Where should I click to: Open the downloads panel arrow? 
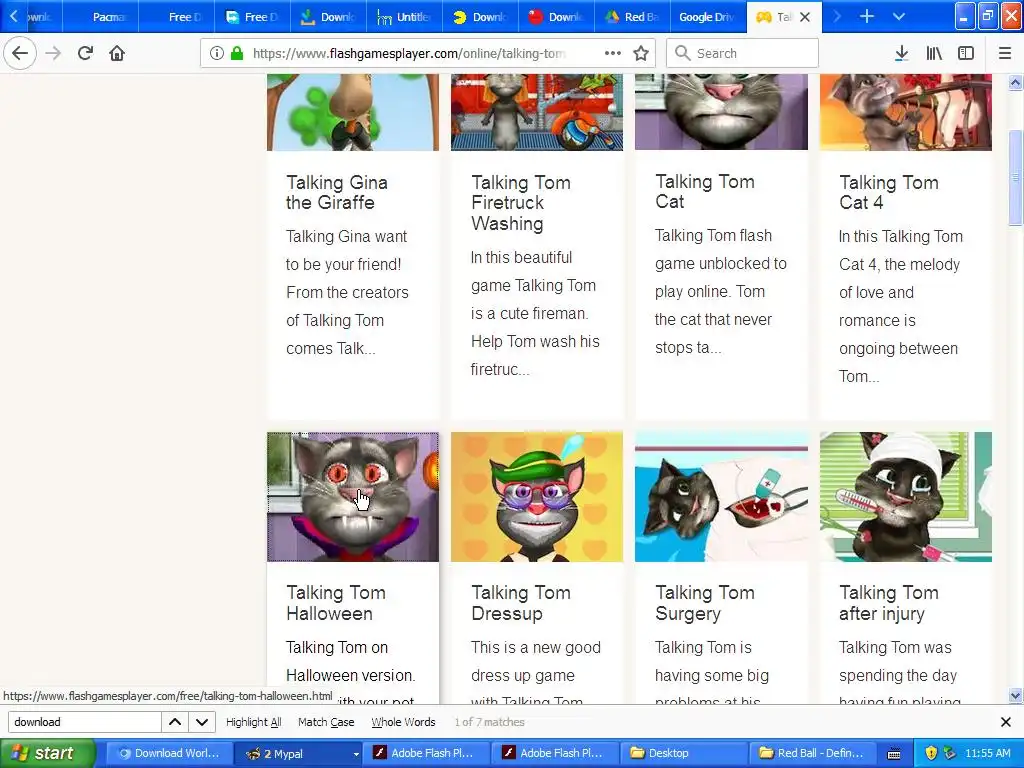[902, 54]
